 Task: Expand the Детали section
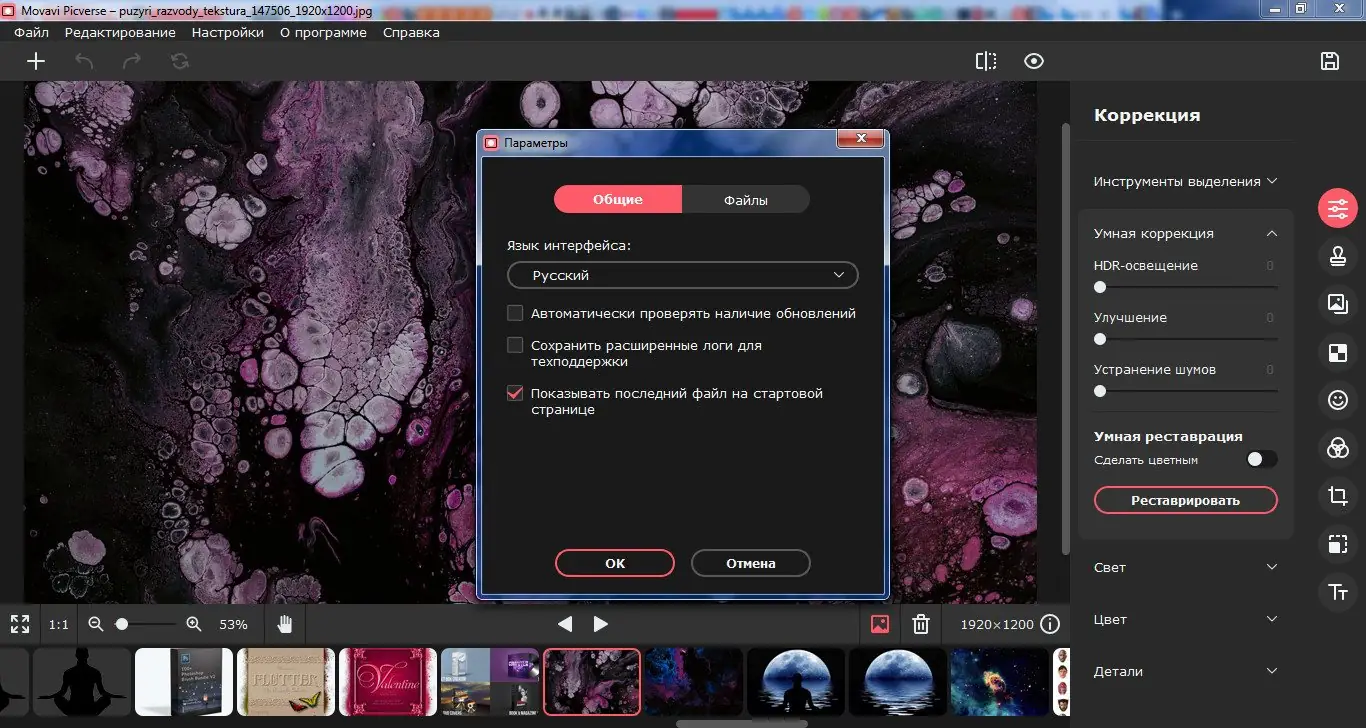(1186, 671)
